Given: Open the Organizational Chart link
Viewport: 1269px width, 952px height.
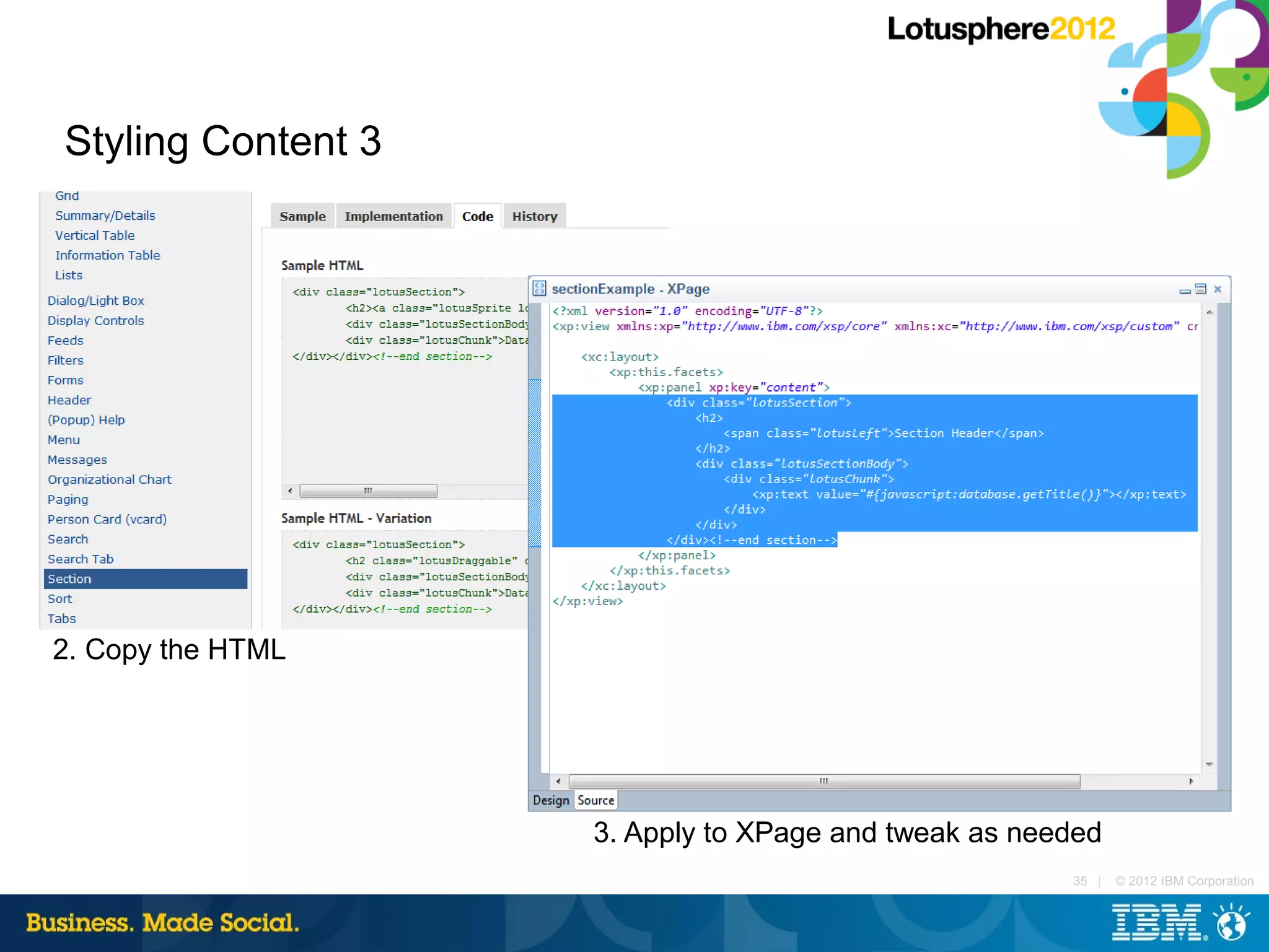Looking at the screenshot, I should tap(110, 479).
